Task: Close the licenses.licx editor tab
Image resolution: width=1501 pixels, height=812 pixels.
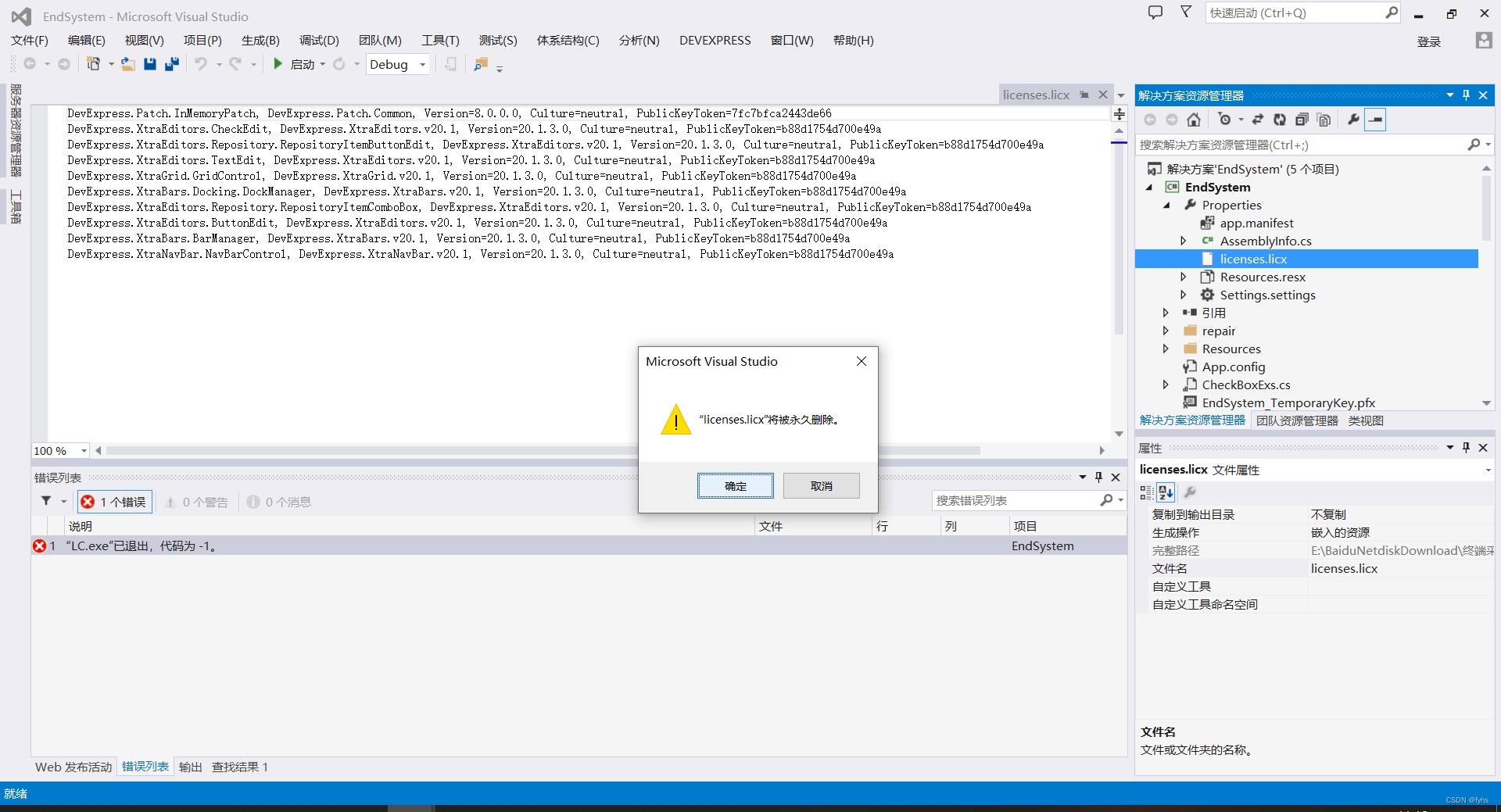Action: coord(1103,95)
